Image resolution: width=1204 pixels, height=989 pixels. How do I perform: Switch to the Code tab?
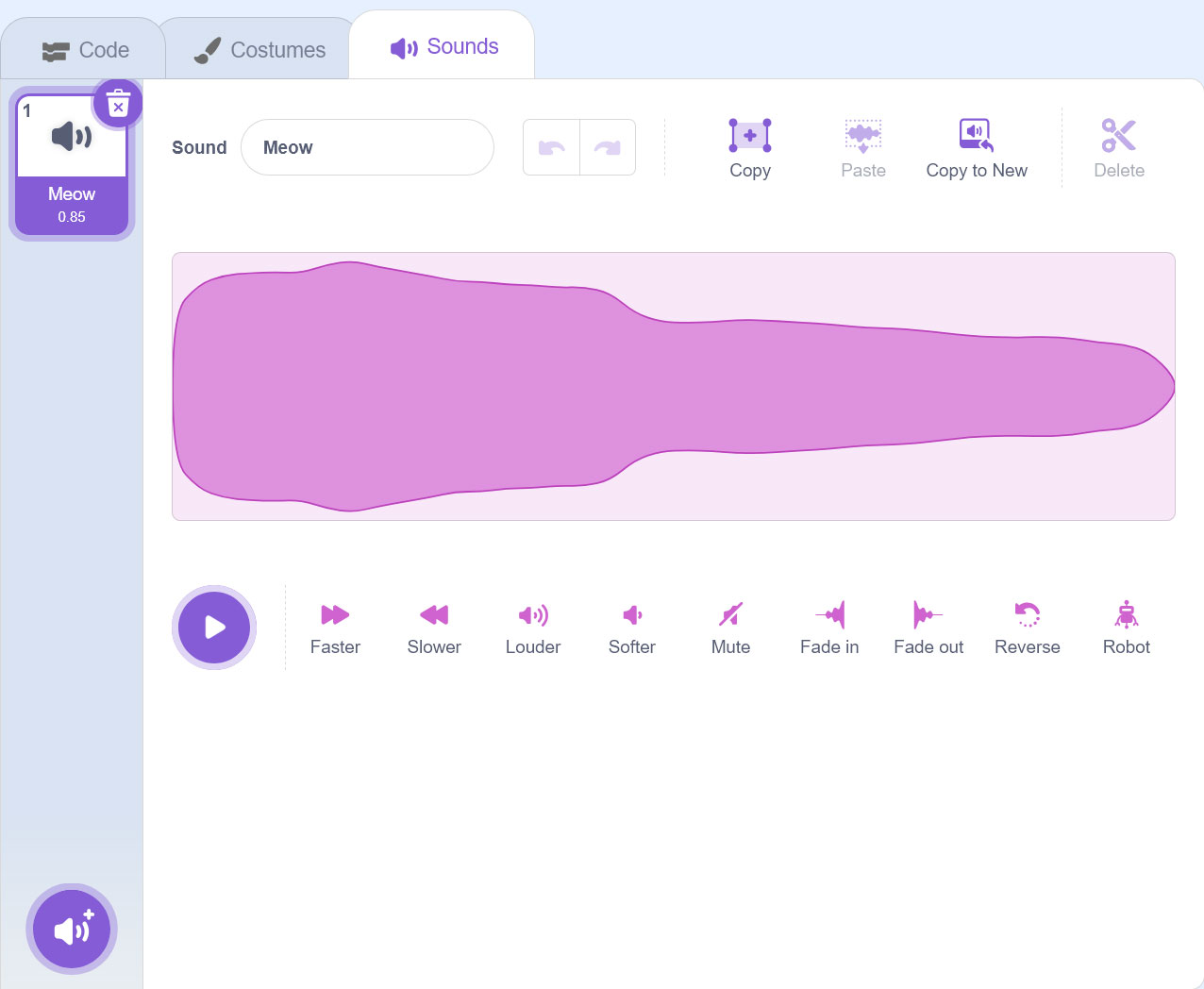tap(85, 50)
